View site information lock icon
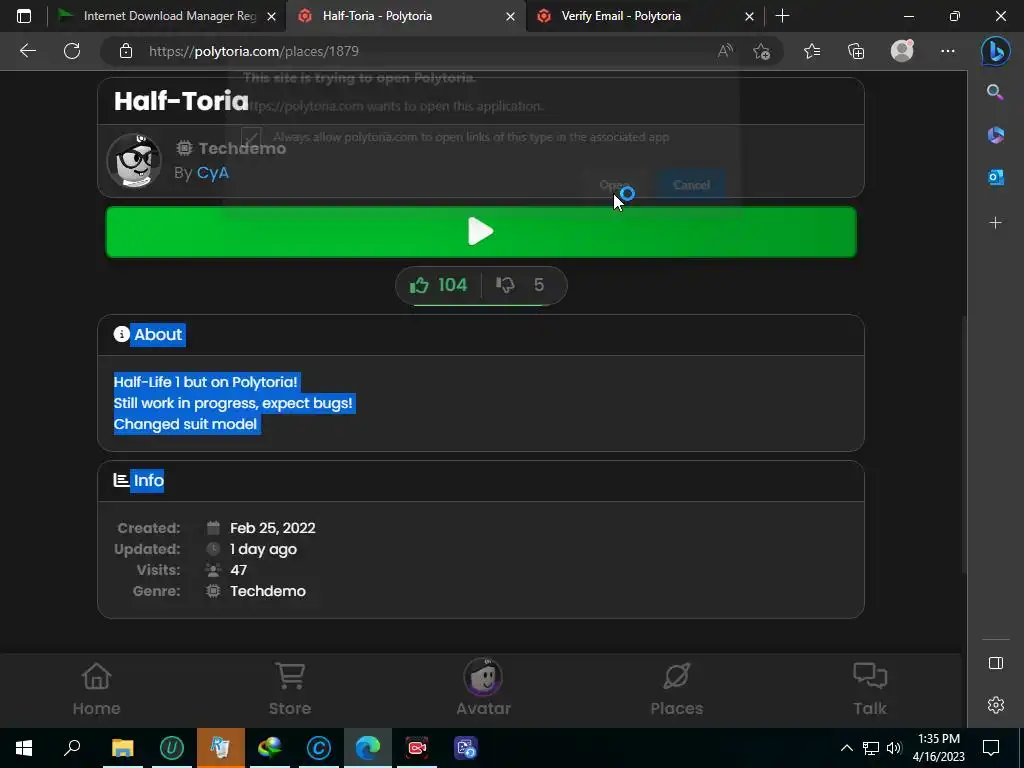This screenshot has height=768, width=1024. (x=126, y=51)
